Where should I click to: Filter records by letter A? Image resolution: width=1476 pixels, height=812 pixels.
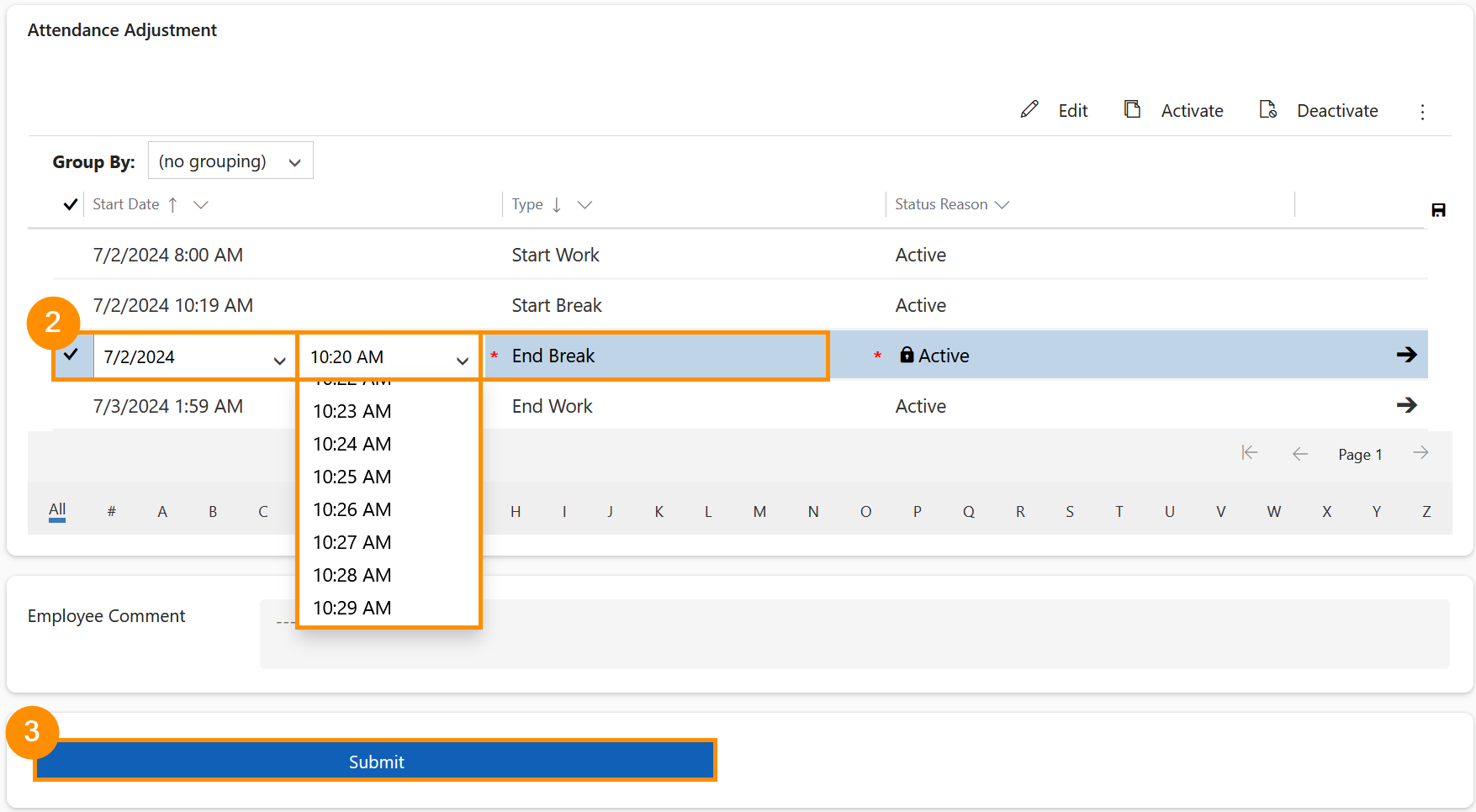(162, 511)
